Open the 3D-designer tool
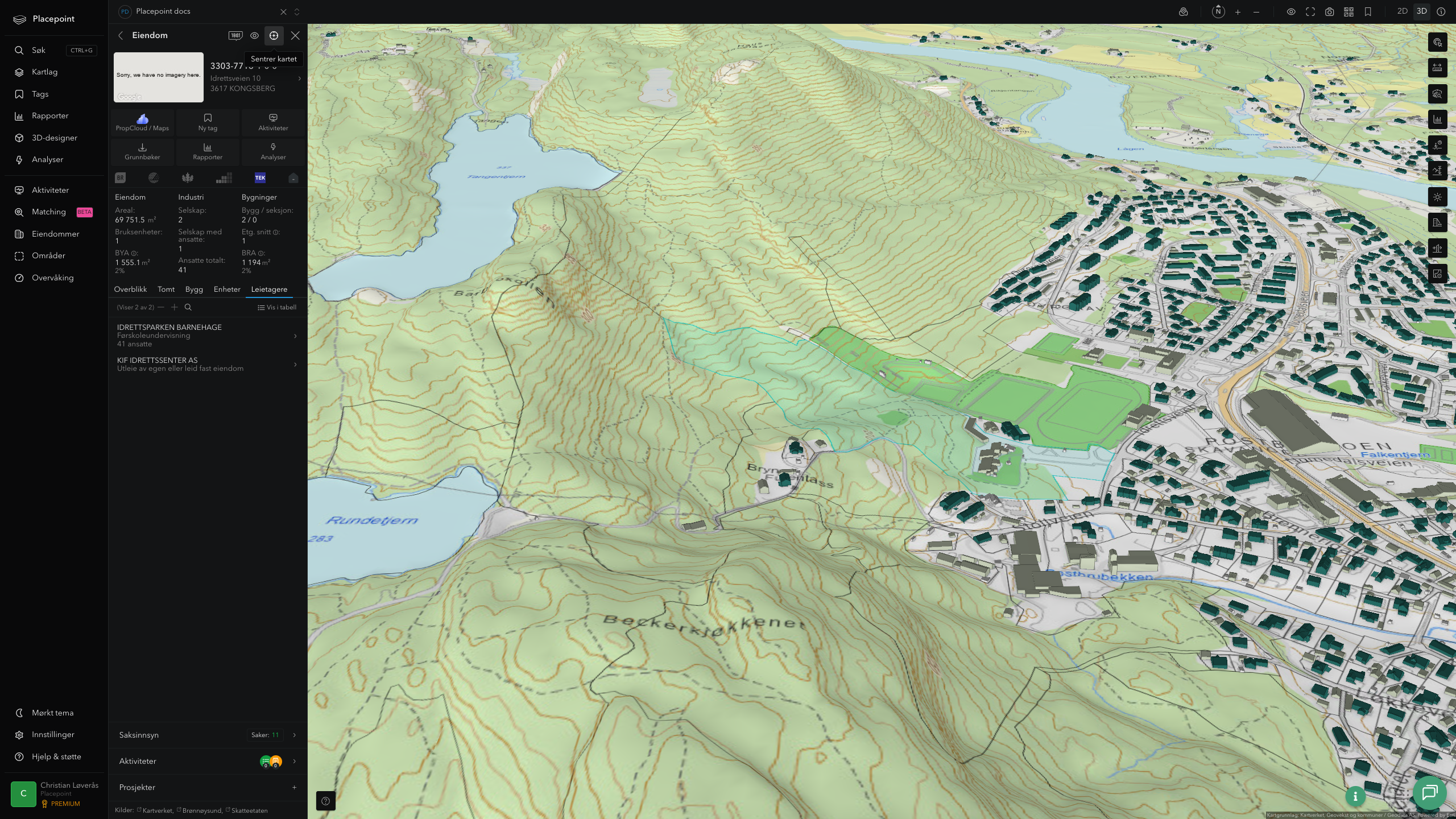Viewport: 1456px width, 819px height. [55, 138]
